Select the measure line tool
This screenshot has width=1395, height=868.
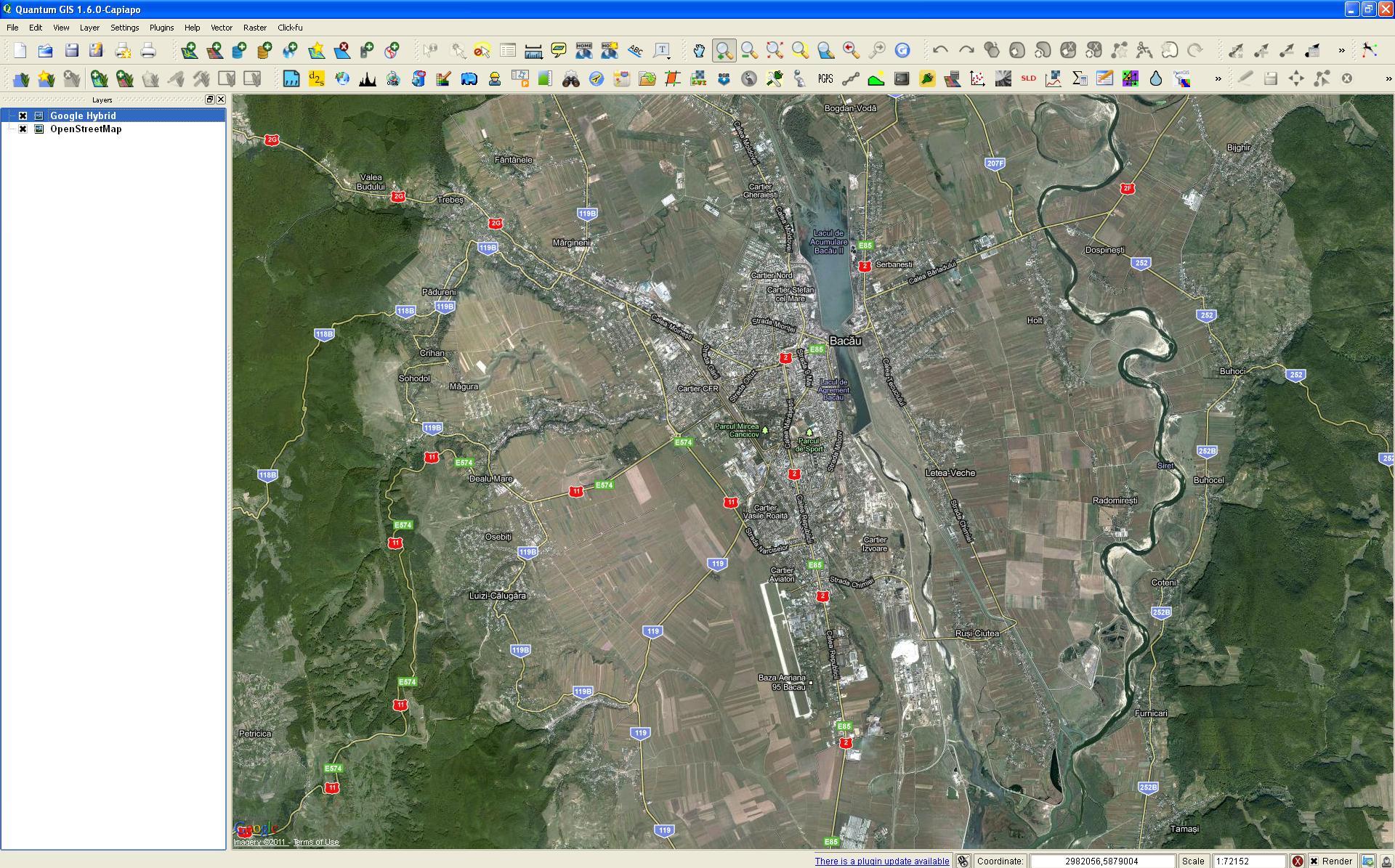533,50
